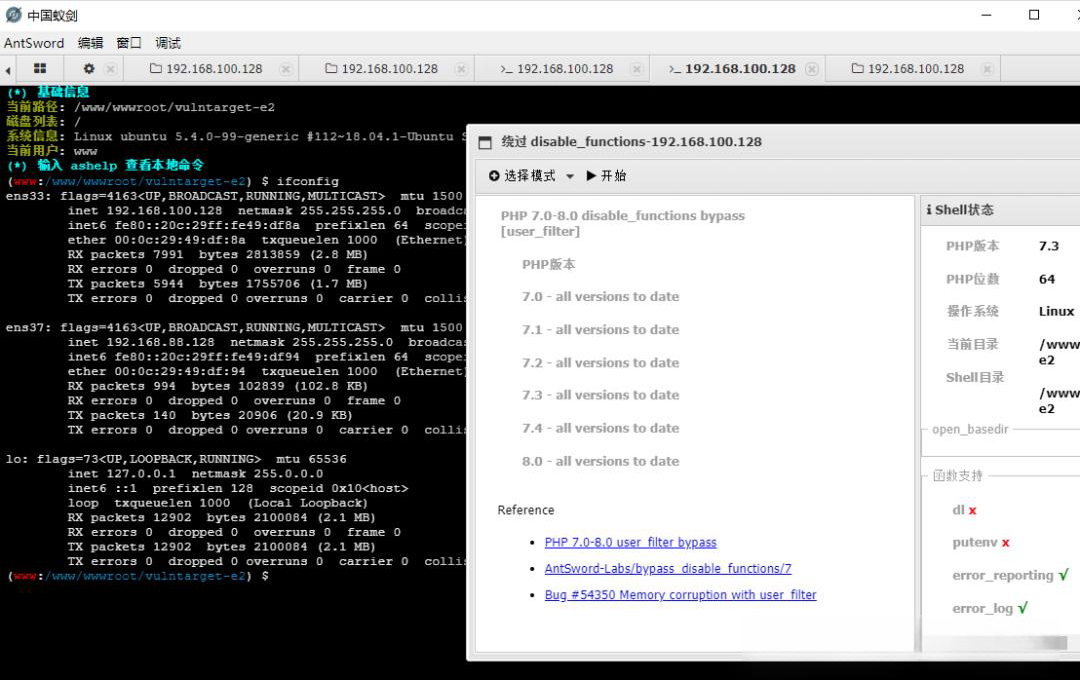Click the 开始 start button
The image size is (1080, 680).
click(606, 176)
